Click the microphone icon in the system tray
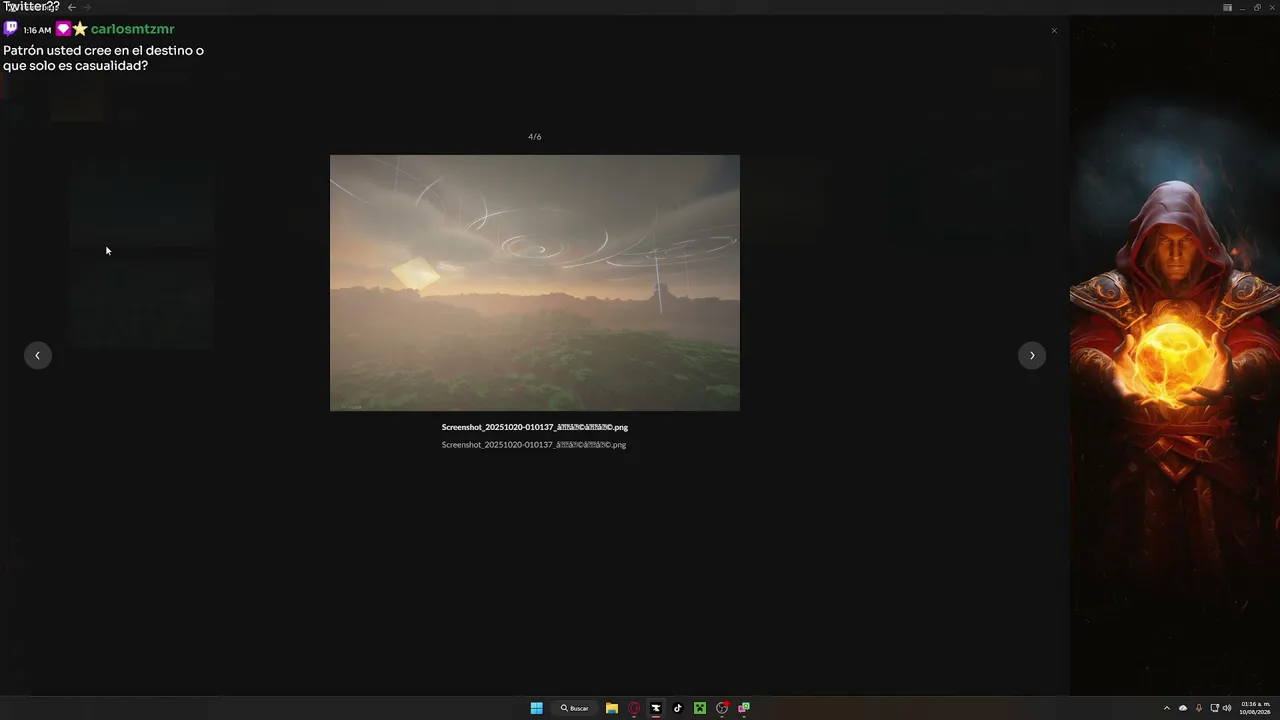This screenshot has width=1280, height=720. (x=1199, y=708)
